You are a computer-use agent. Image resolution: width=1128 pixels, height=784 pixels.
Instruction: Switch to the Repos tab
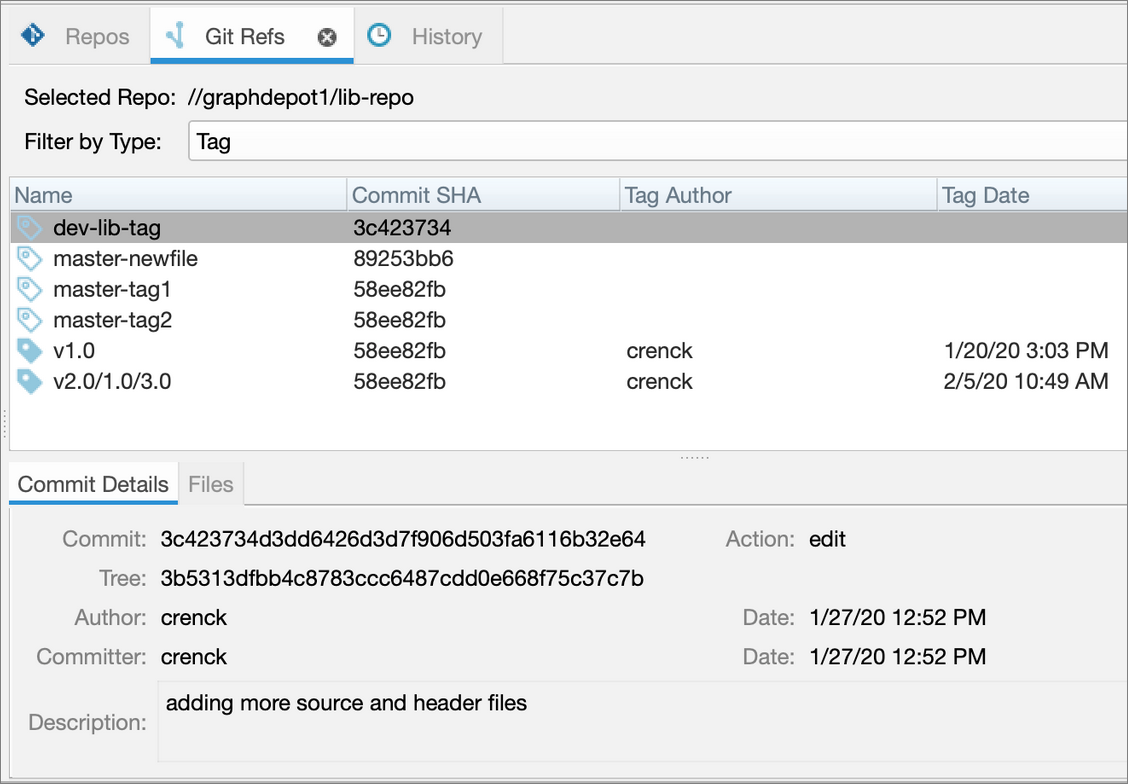(96, 37)
